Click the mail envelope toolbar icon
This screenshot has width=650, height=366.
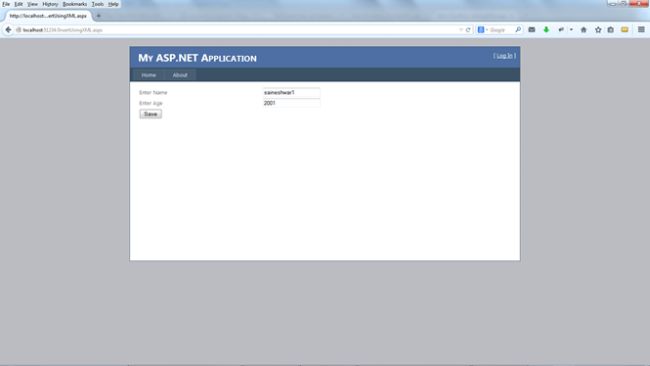531,30
